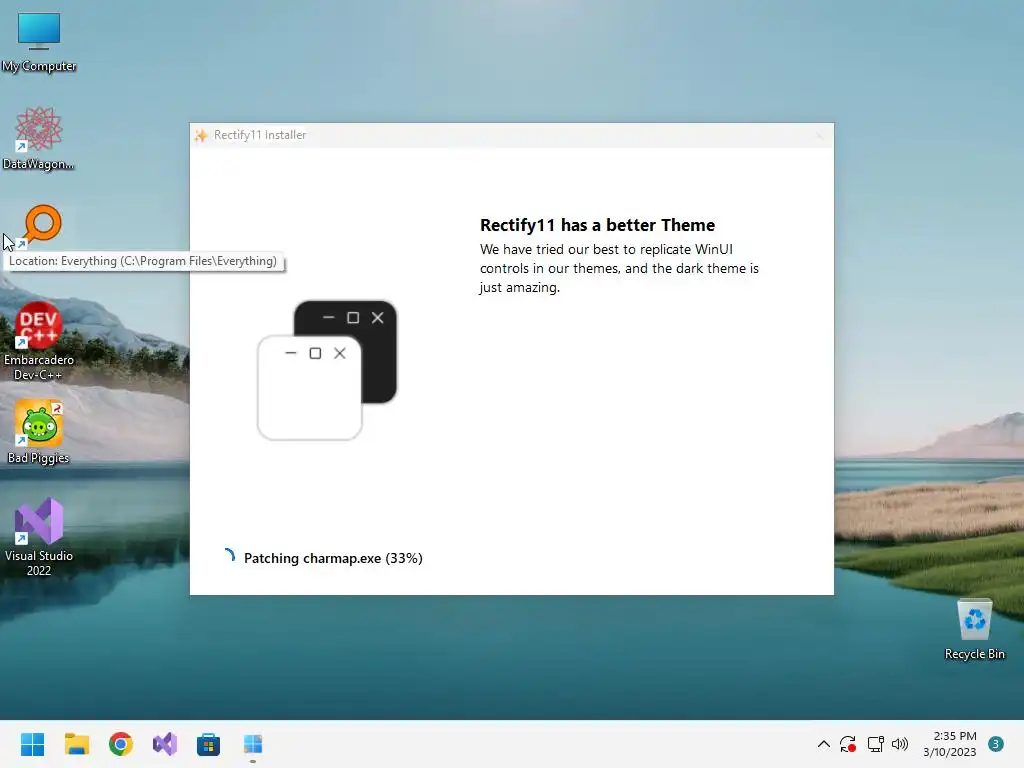Click the 'Rectify11 has a better Theme' heading

[597, 225]
